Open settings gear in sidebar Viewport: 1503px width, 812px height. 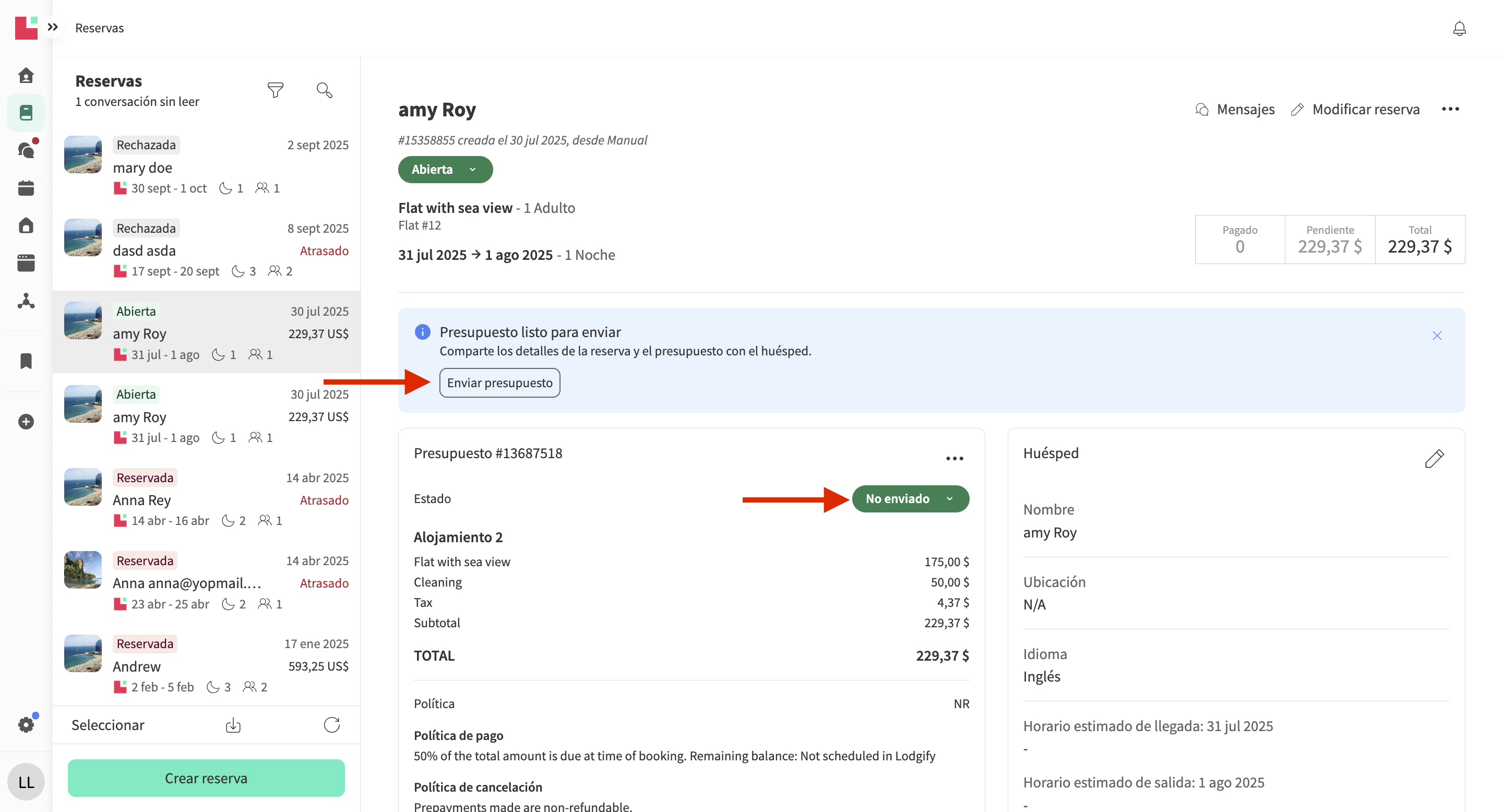tap(26, 724)
